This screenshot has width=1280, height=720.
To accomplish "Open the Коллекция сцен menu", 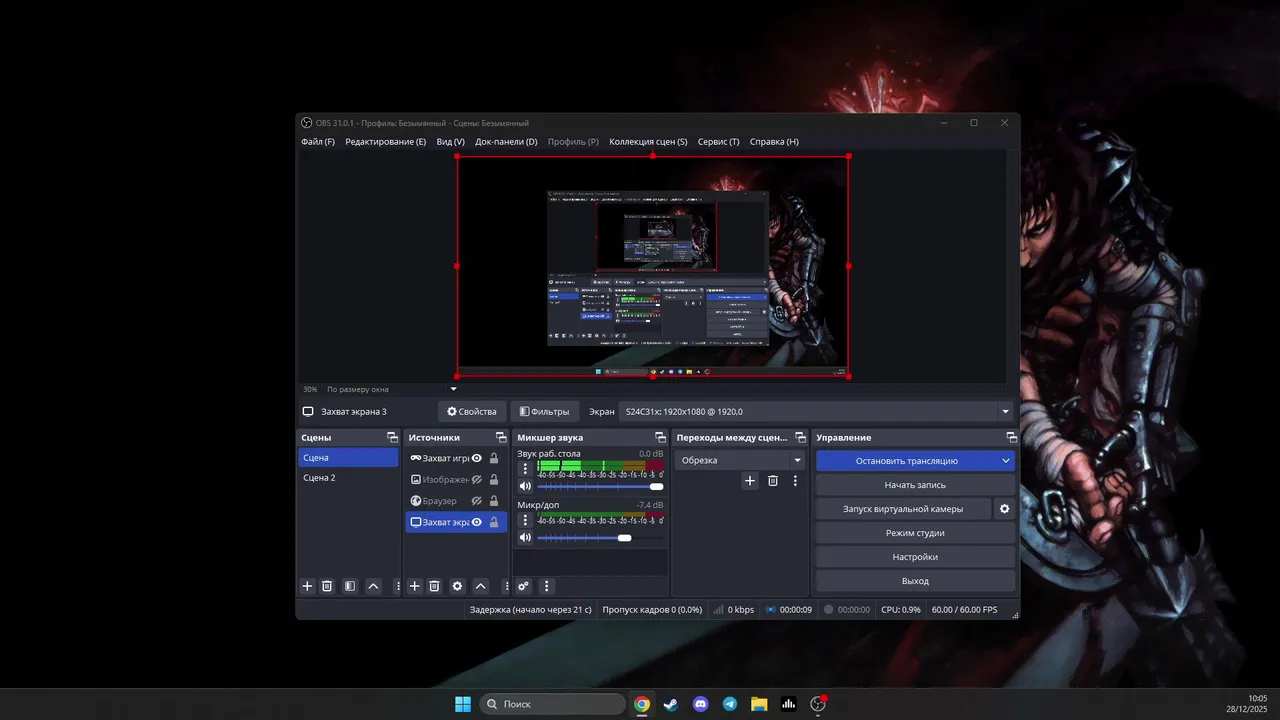I will [648, 142].
